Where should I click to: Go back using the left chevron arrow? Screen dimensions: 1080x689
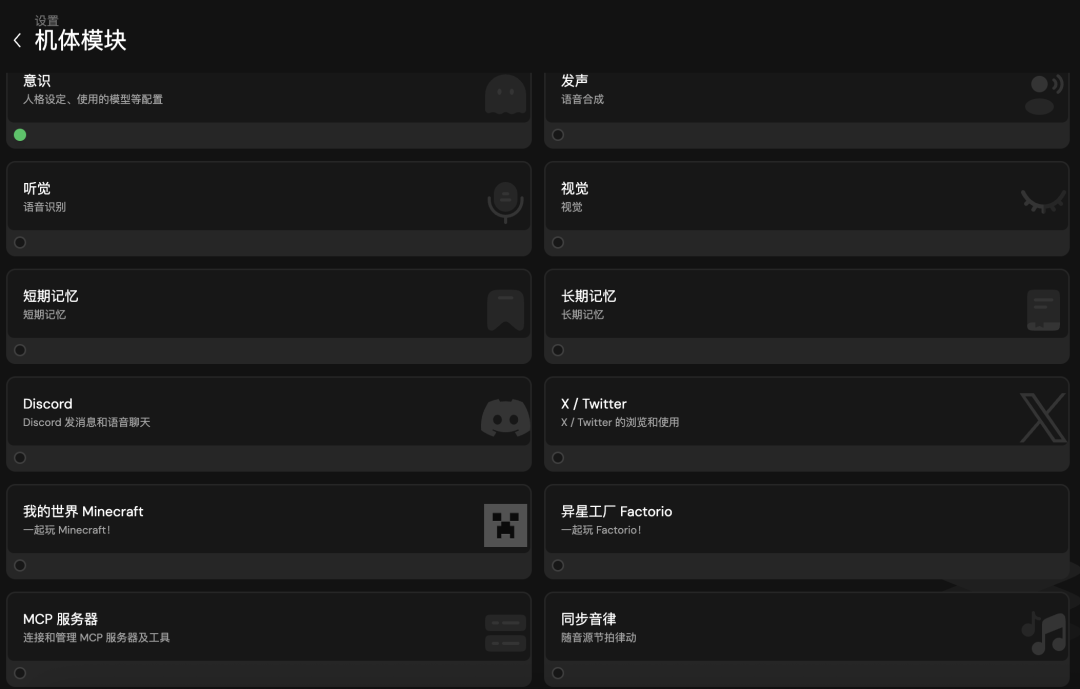[x=17, y=41]
